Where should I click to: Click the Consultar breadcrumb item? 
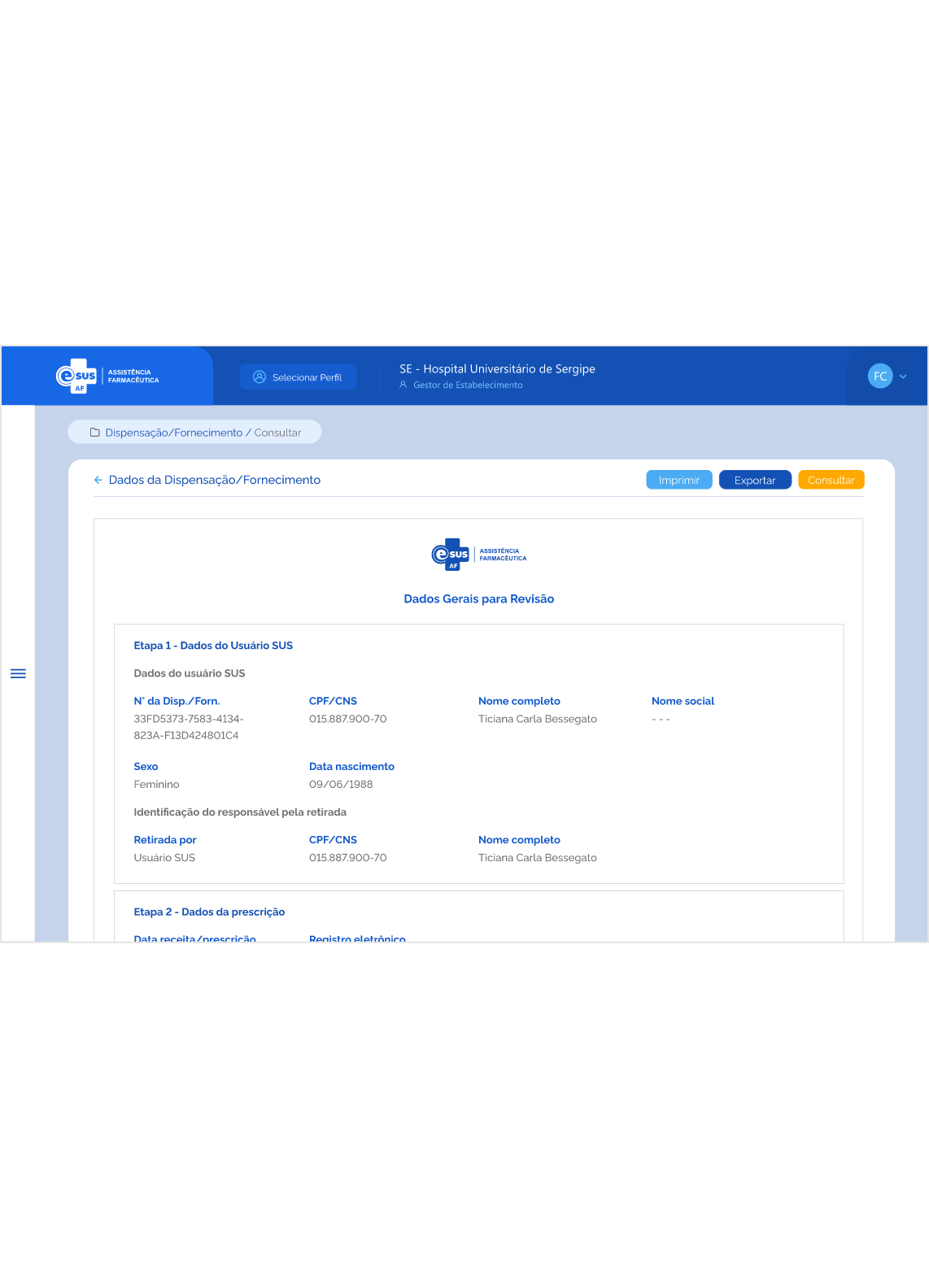pos(277,433)
